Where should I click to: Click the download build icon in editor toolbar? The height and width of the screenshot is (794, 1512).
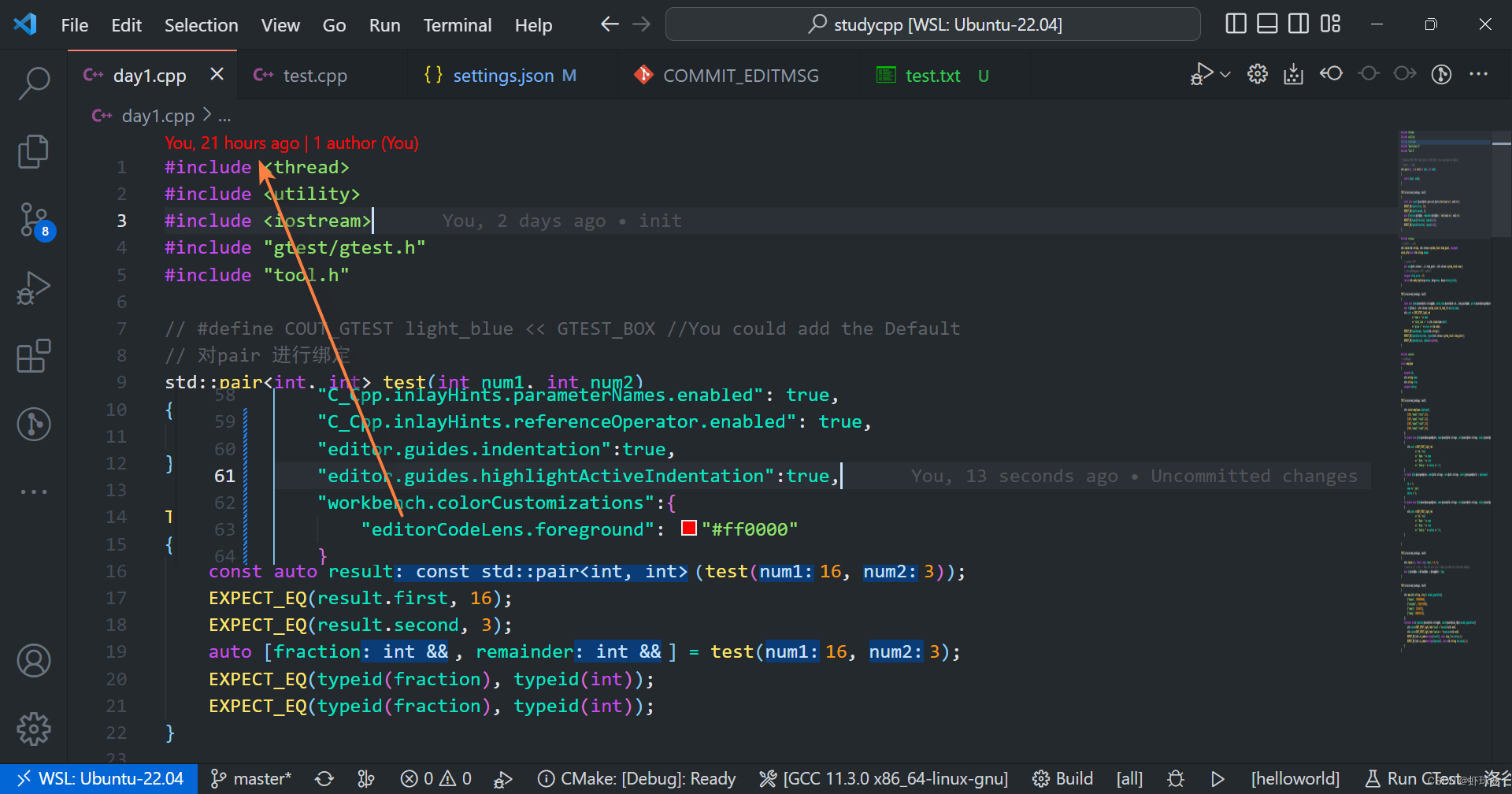[x=1294, y=74]
